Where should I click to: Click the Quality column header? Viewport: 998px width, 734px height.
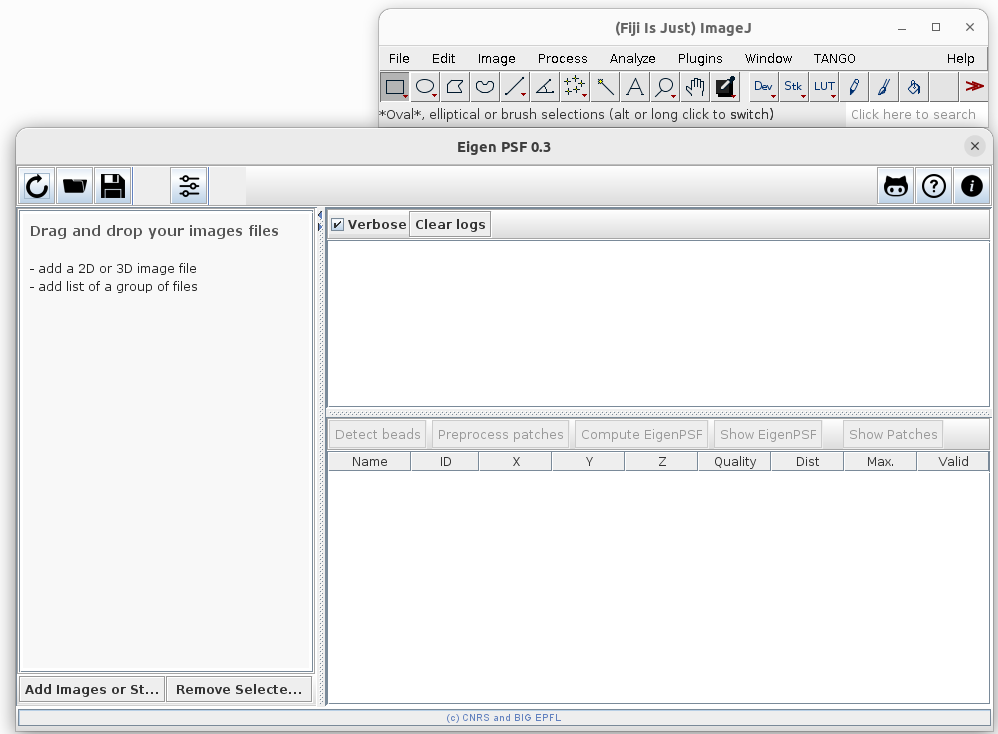tap(734, 462)
